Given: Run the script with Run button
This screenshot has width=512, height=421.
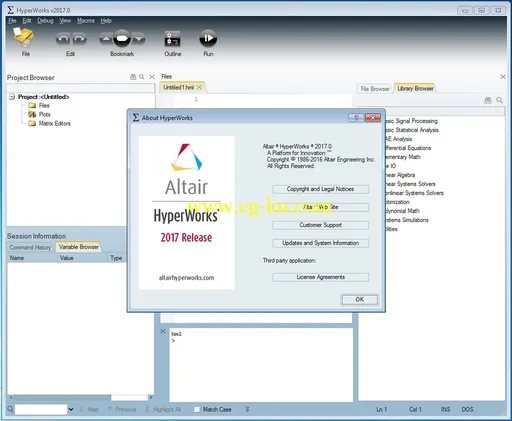Looking at the screenshot, I should [208, 38].
